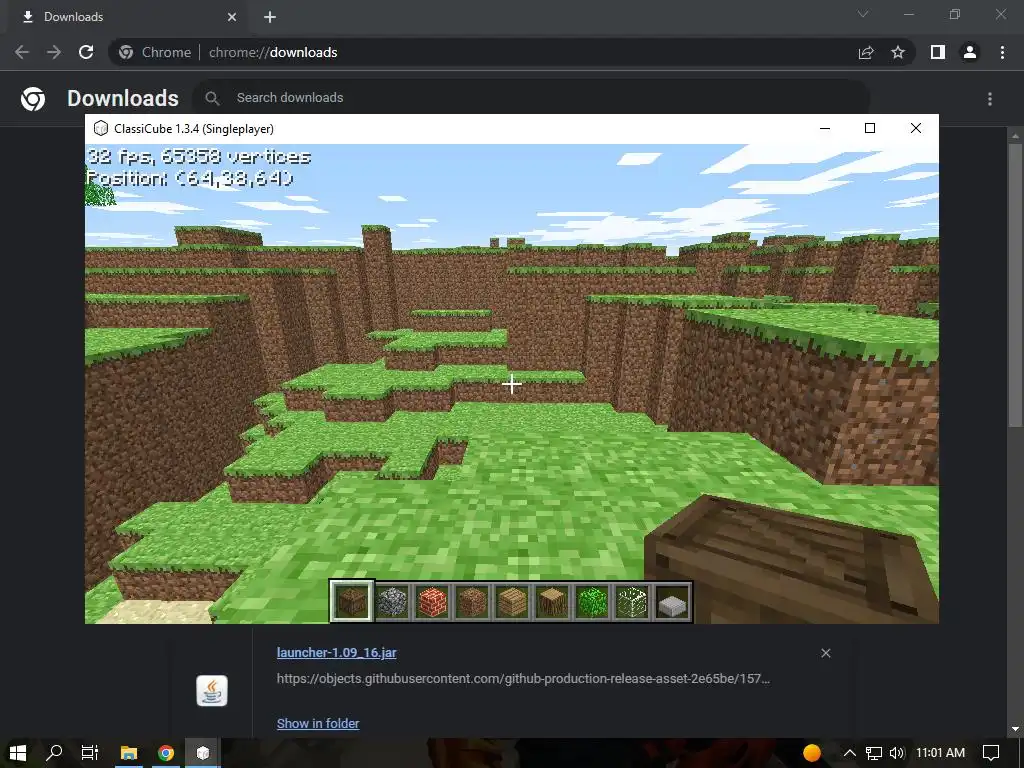
Task: Show hidden system tray icons
Action: (849, 753)
